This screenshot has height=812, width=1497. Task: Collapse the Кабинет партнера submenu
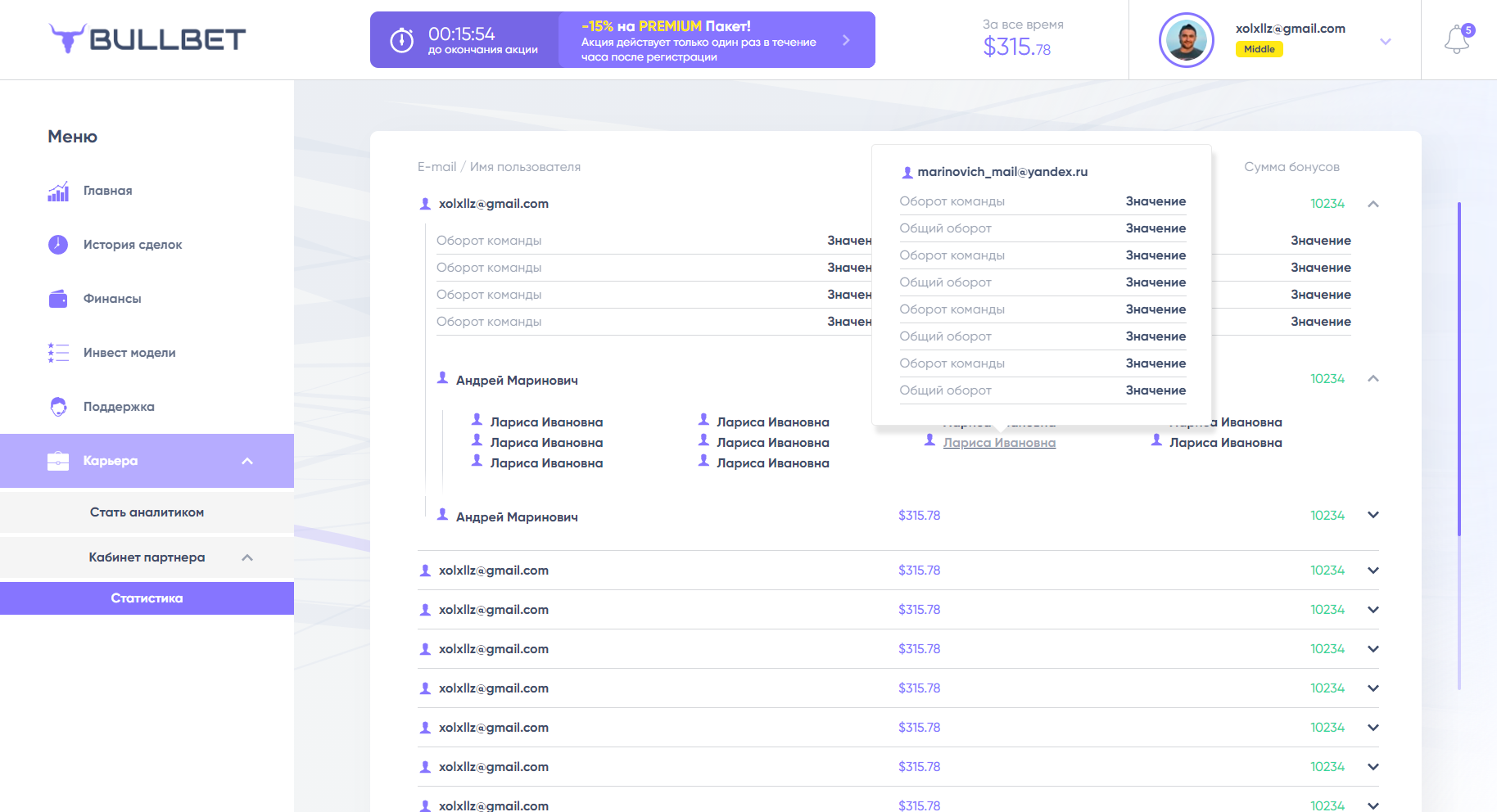247,557
